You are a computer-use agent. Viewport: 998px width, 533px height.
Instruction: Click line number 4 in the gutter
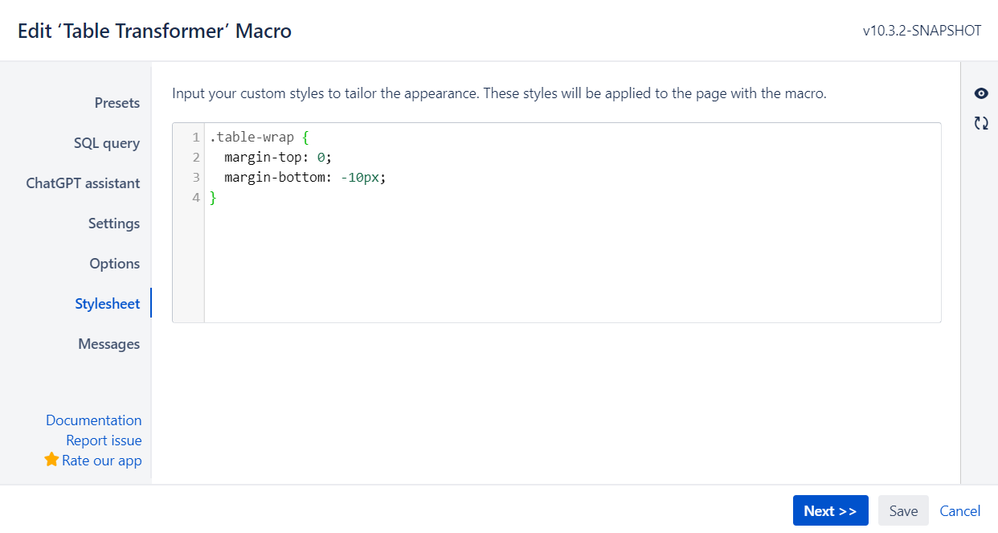(x=196, y=197)
